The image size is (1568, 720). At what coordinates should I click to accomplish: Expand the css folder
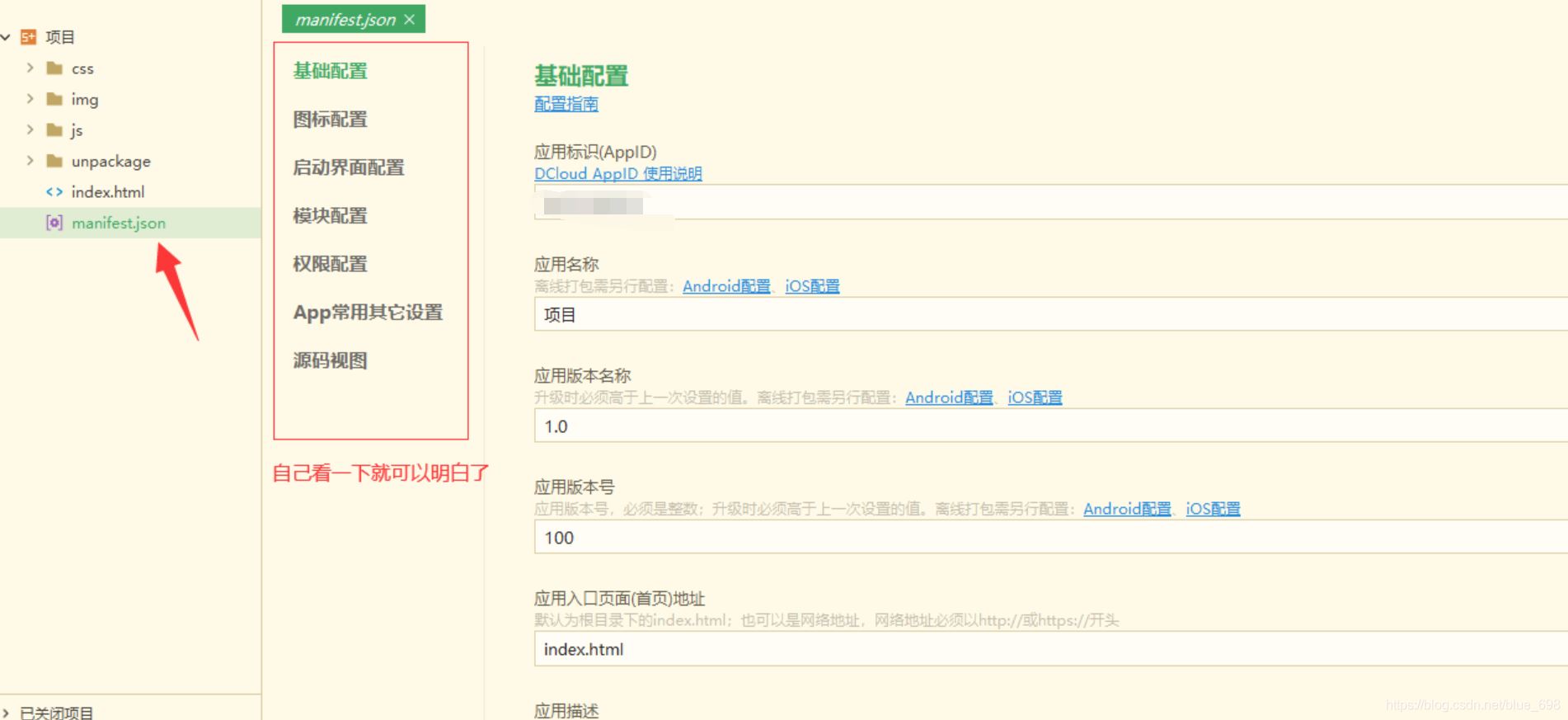pyautogui.click(x=30, y=68)
